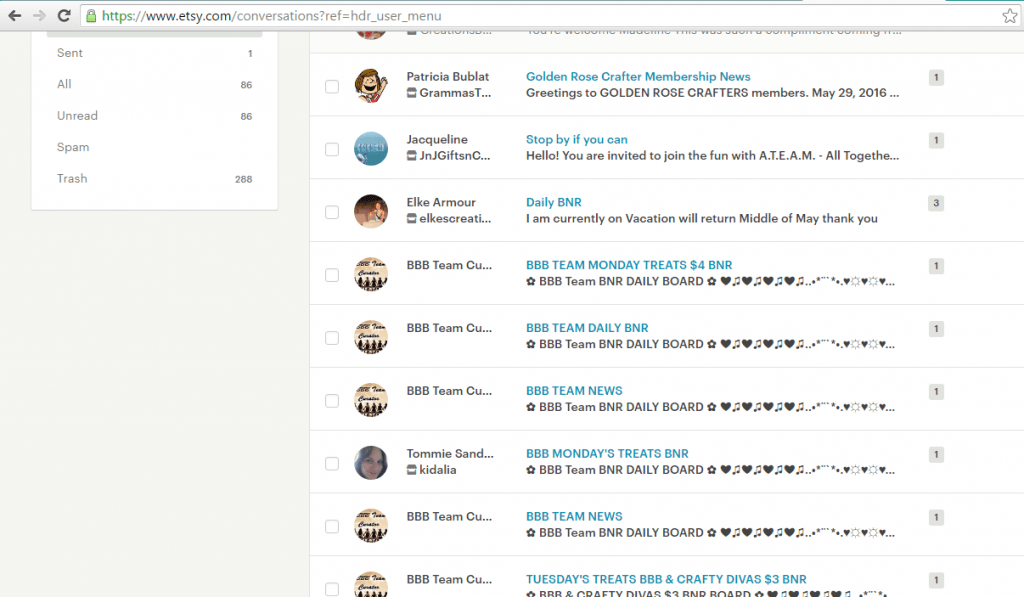Switch to the Sent folder

70,52
